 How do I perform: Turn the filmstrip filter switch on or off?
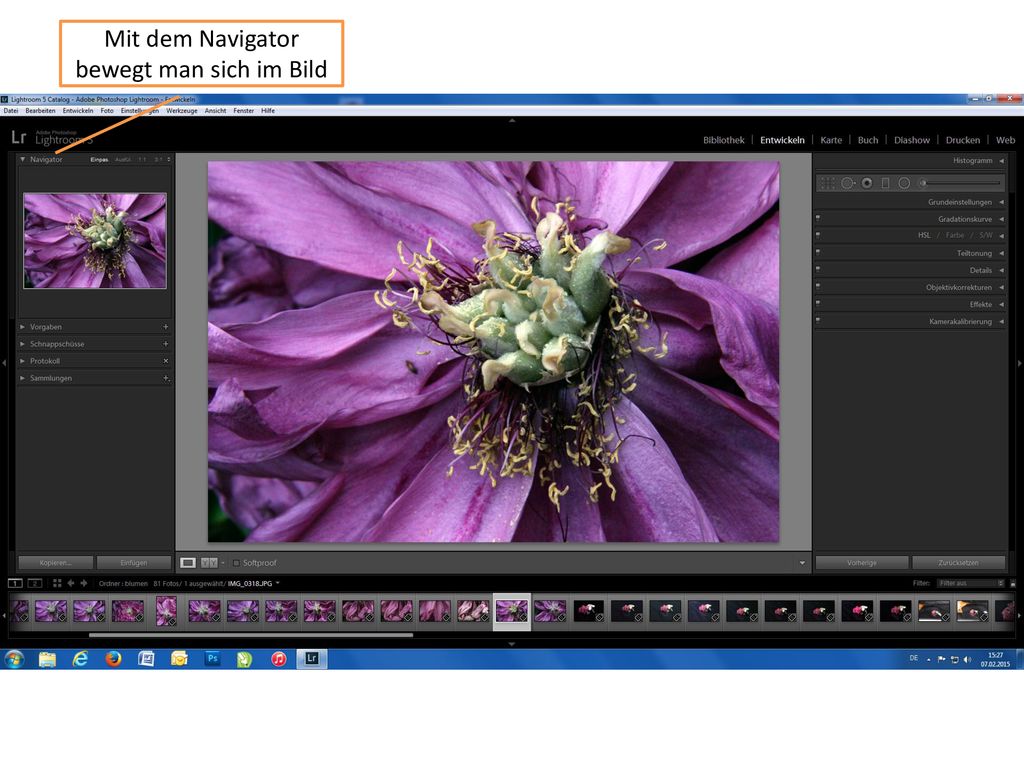tap(1013, 583)
